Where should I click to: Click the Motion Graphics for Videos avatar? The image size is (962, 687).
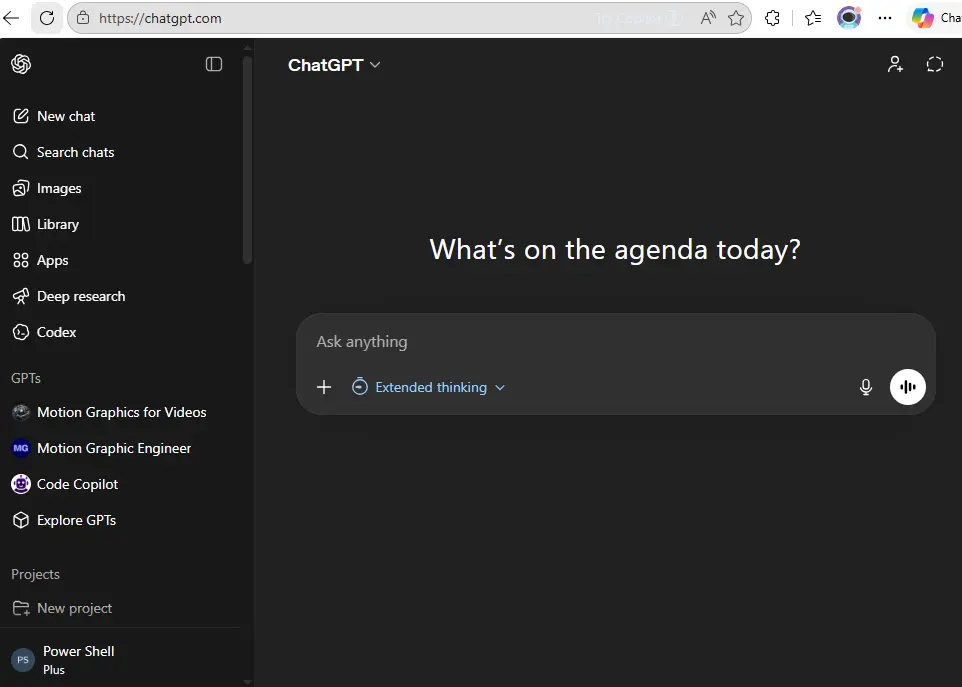point(21,412)
